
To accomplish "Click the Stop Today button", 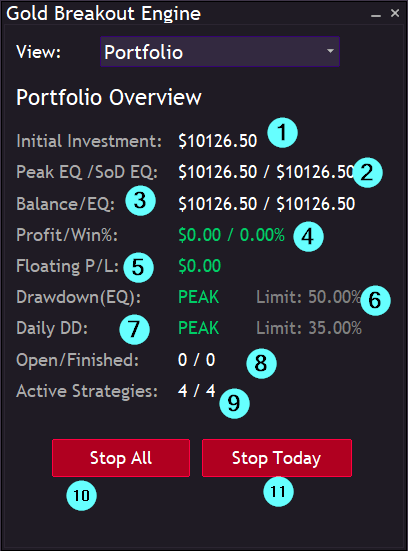I will tap(277, 458).
